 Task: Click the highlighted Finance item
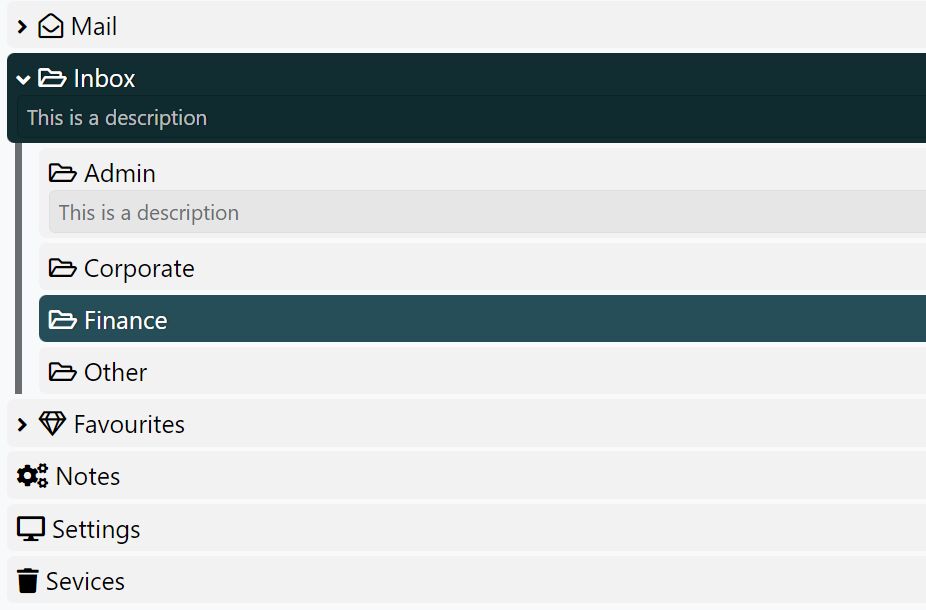click(126, 319)
